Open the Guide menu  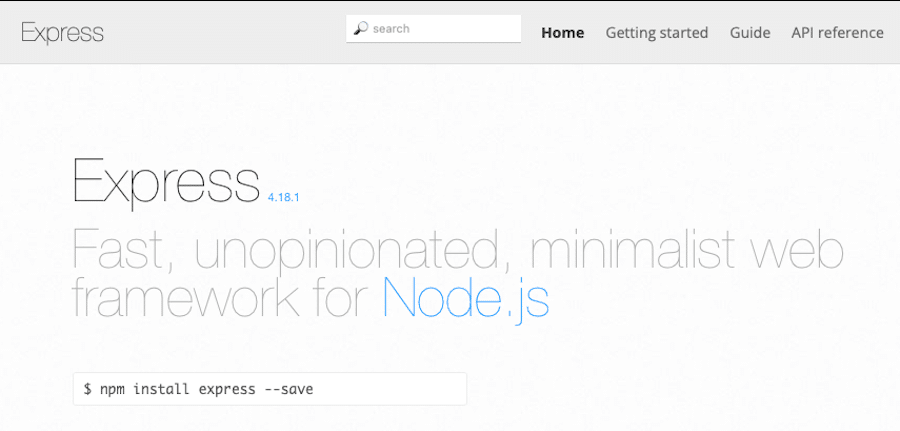click(x=750, y=33)
